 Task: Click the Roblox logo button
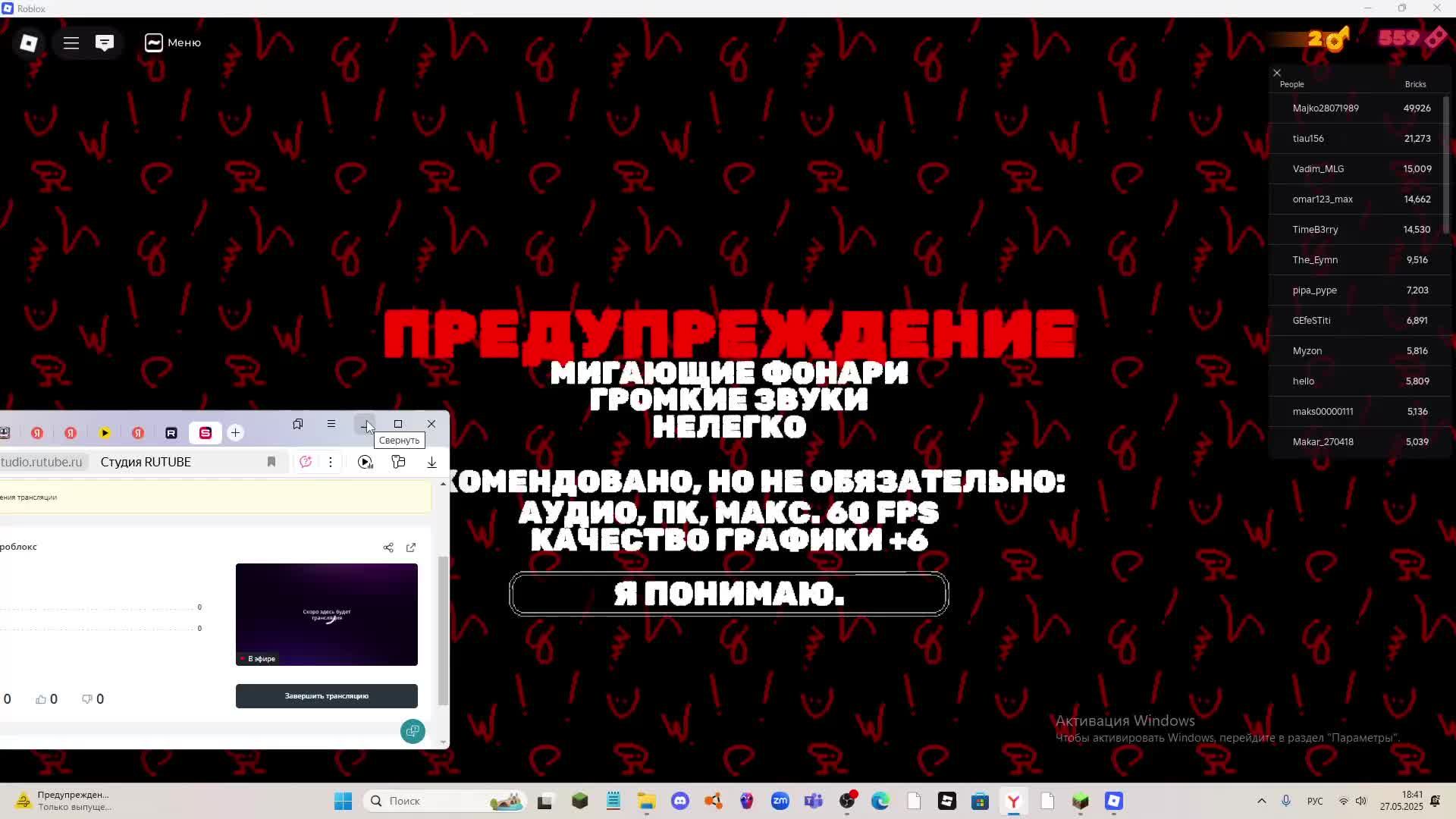click(29, 42)
